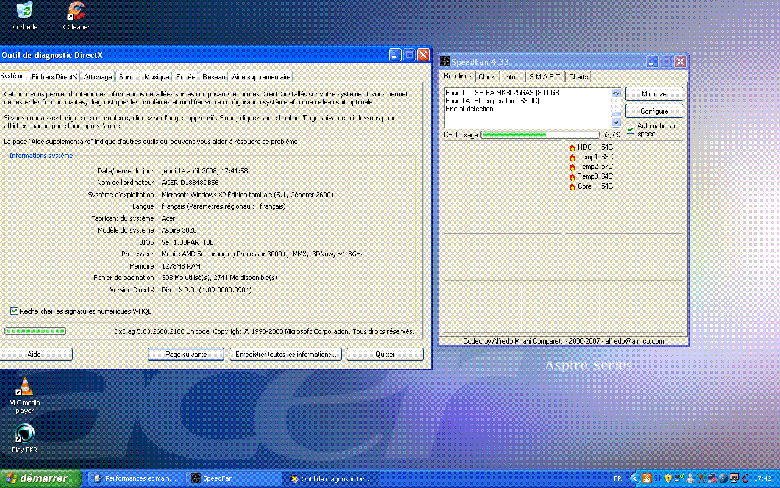
Task: Switch to the Affichage tab
Action: 98,77
